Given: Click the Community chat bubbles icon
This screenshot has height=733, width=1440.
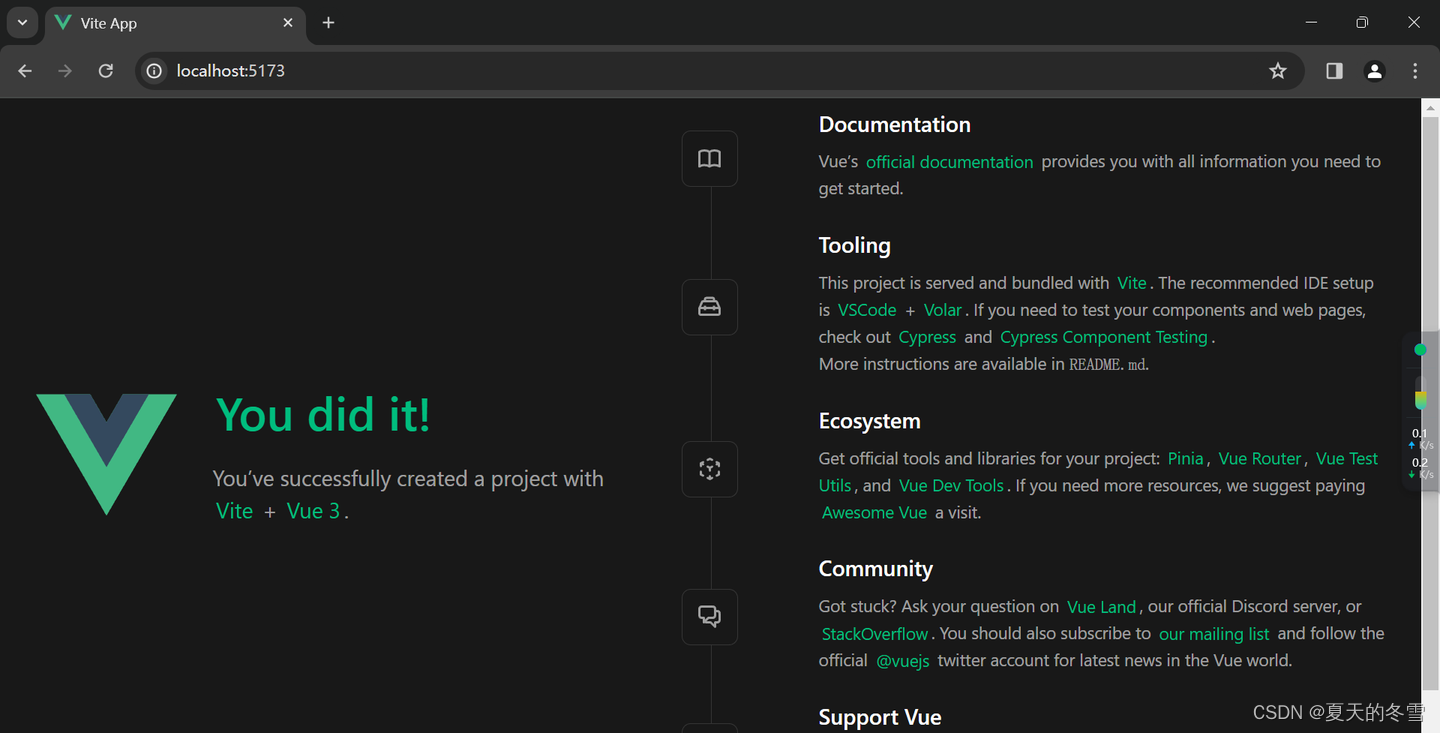Looking at the screenshot, I should click(x=709, y=616).
